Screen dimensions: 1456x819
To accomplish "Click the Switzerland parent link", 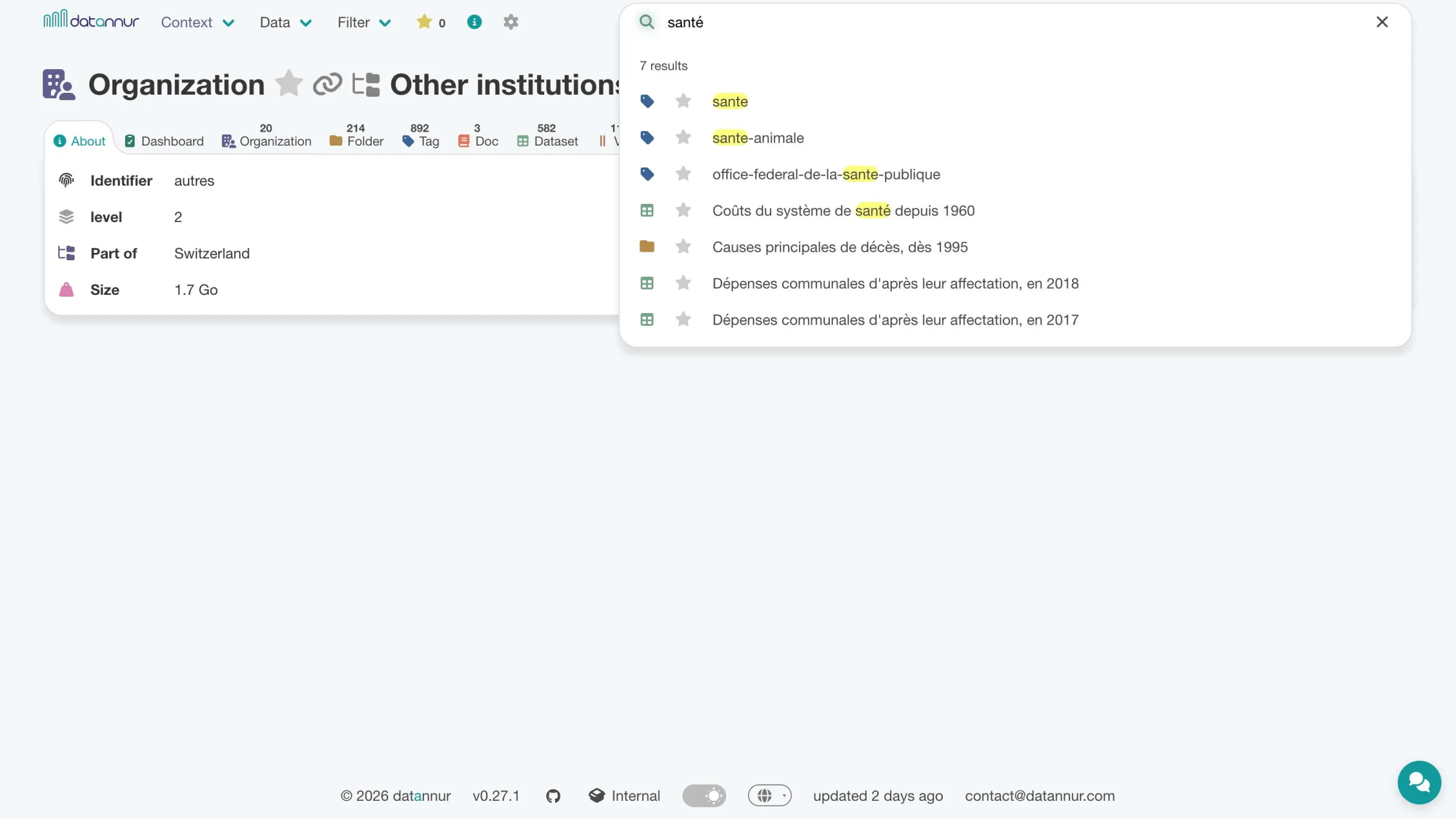I will (x=212, y=253).
